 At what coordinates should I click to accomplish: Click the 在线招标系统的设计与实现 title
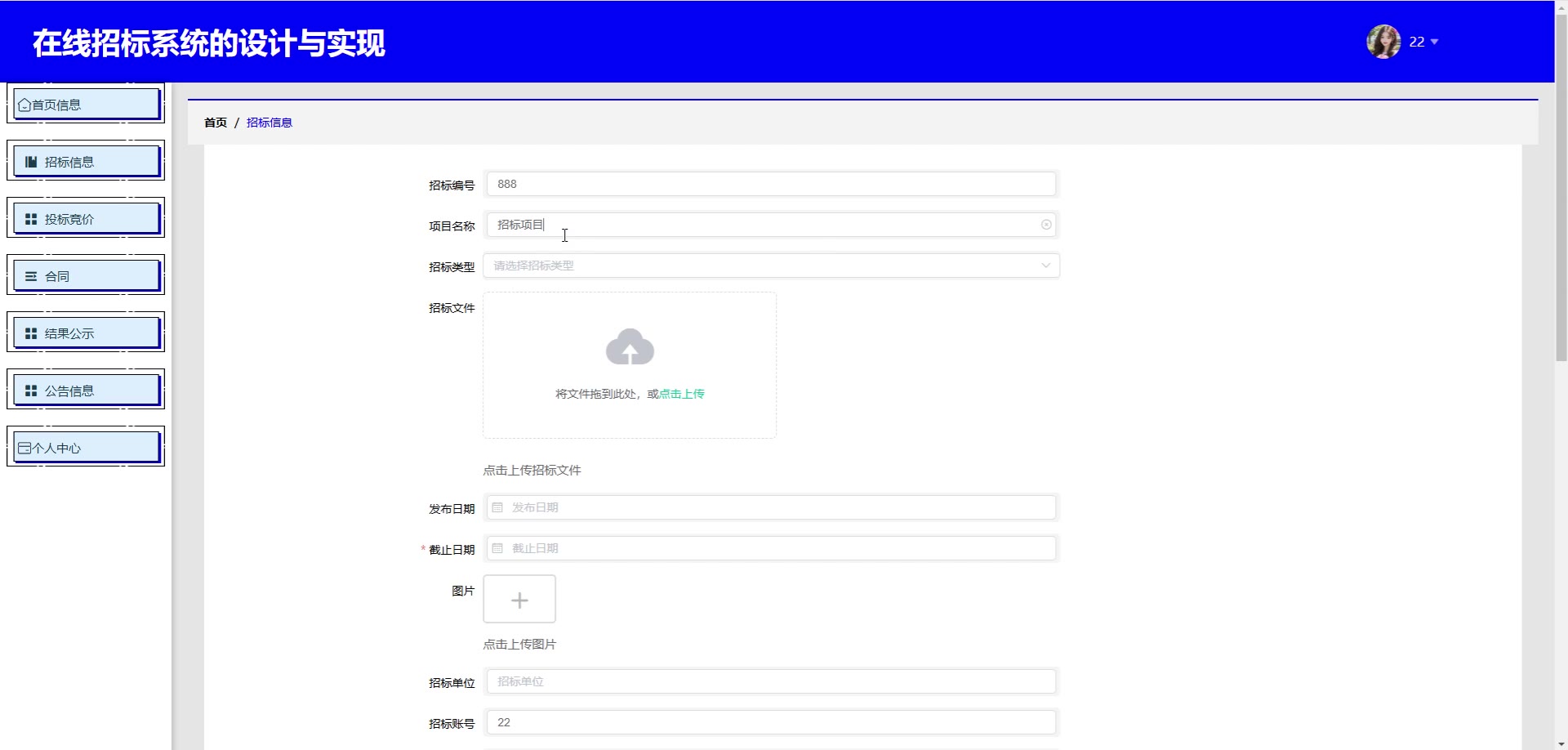point(209,43)
